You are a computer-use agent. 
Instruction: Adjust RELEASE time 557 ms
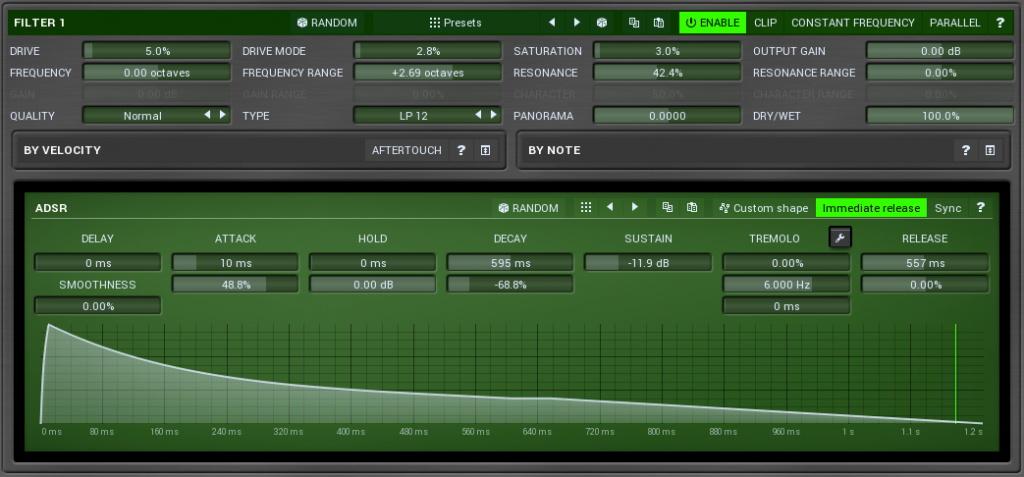click(x=925, y=263)
